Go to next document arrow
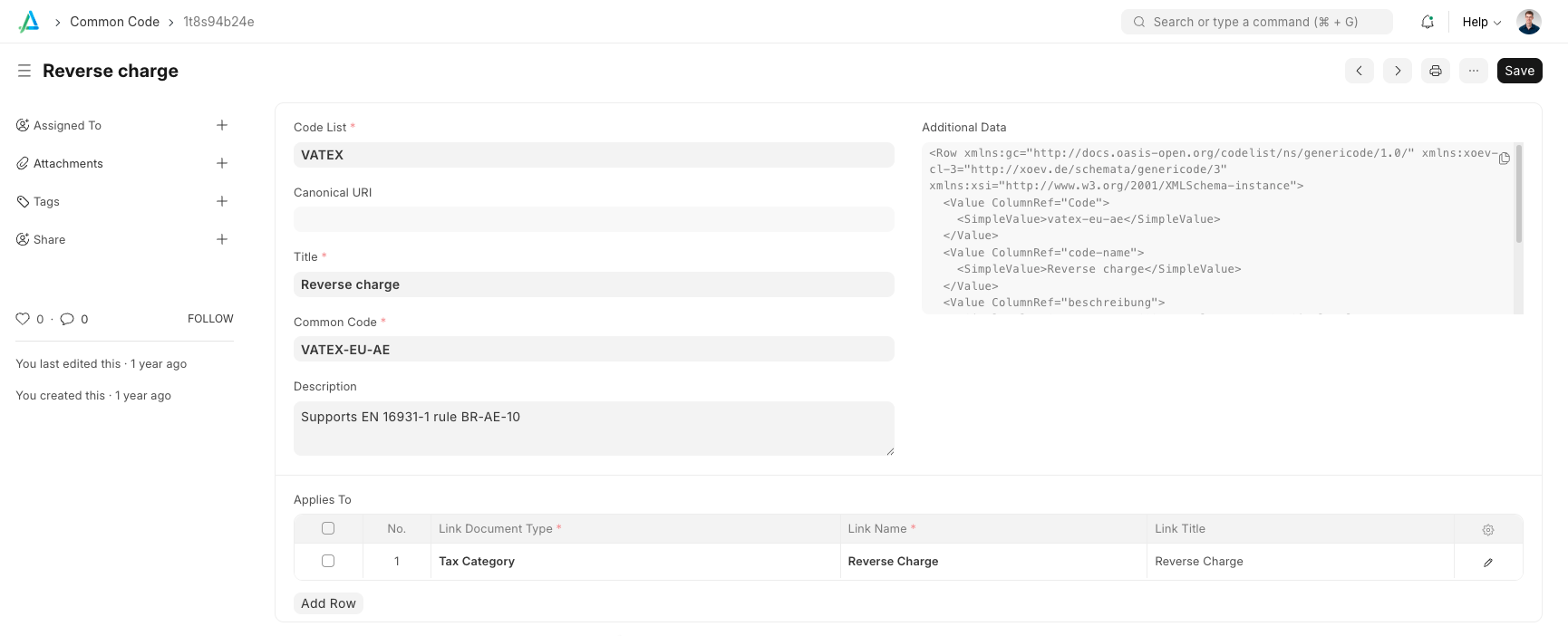 (1398, 71)
